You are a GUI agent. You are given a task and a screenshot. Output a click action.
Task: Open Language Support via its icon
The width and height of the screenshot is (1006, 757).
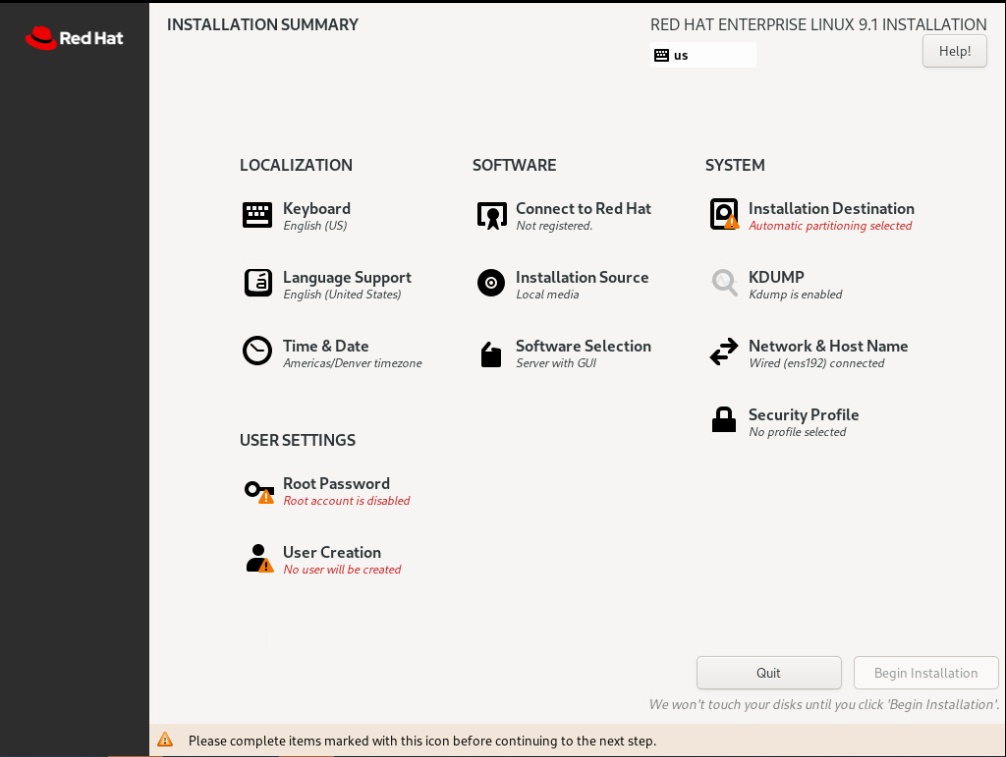pos(257,283)
